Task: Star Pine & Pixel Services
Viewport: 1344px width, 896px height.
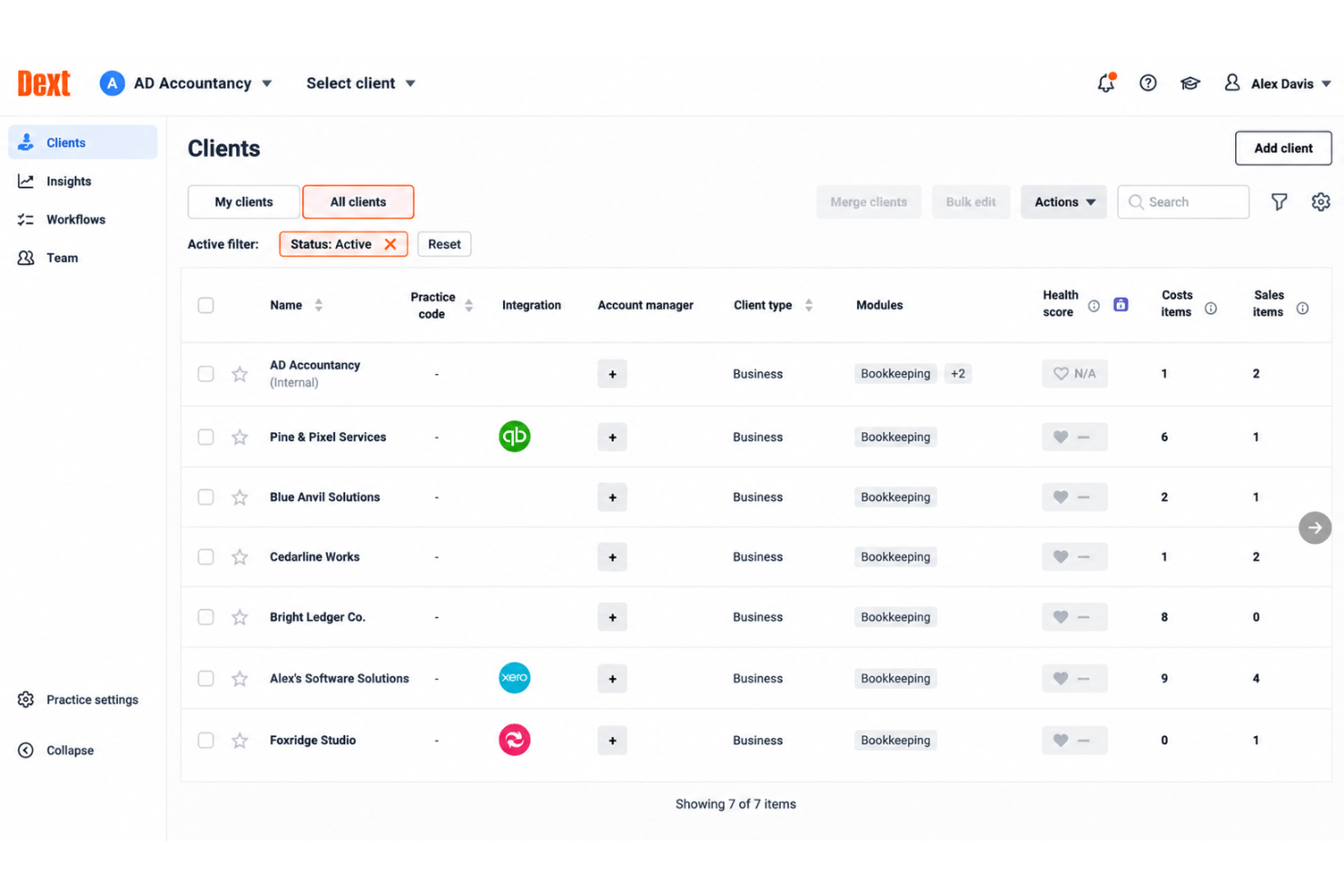Action: (240, 438)
